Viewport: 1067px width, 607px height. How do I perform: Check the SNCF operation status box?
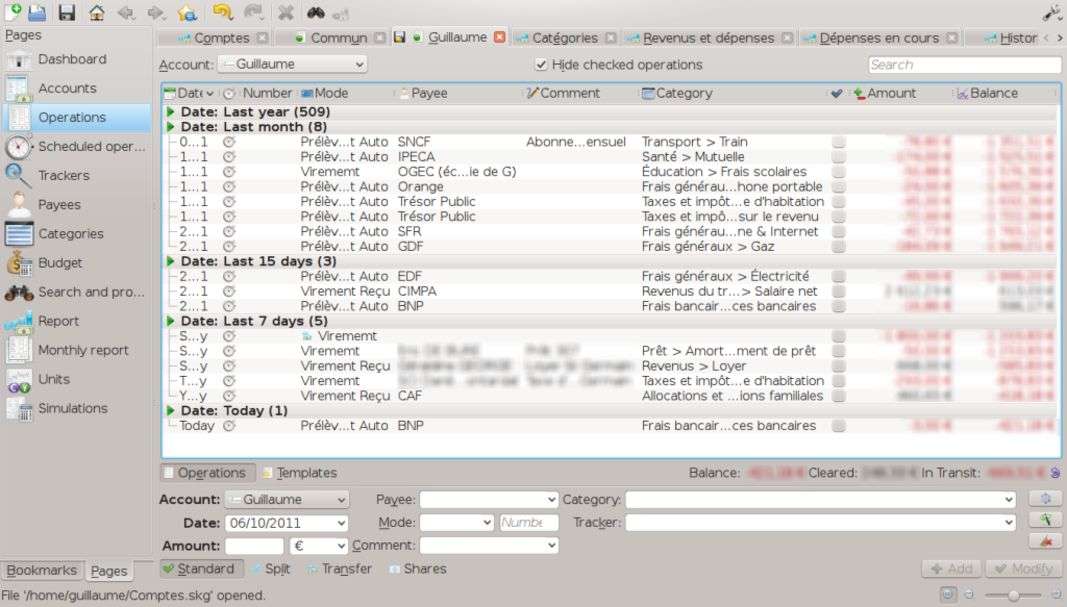pyautogui.click(x=838, y=142)
